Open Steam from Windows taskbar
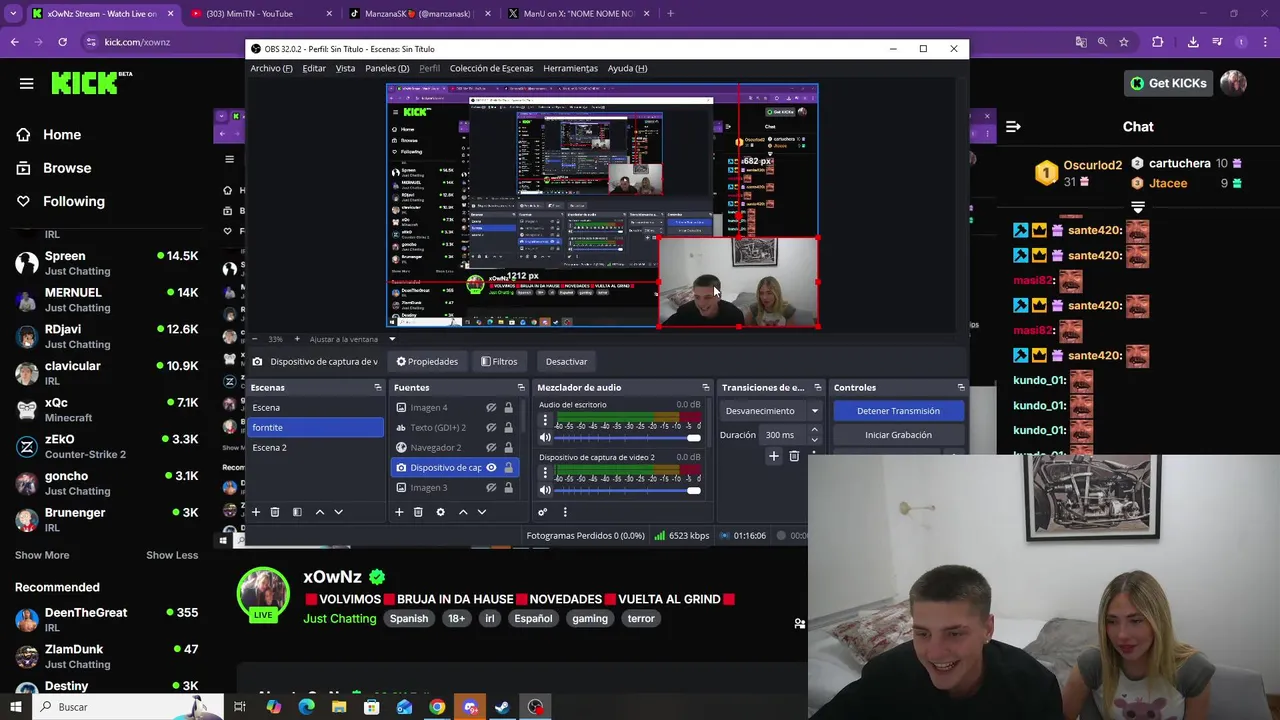This screenshot has width=1280, height=720. pos(503,707)
